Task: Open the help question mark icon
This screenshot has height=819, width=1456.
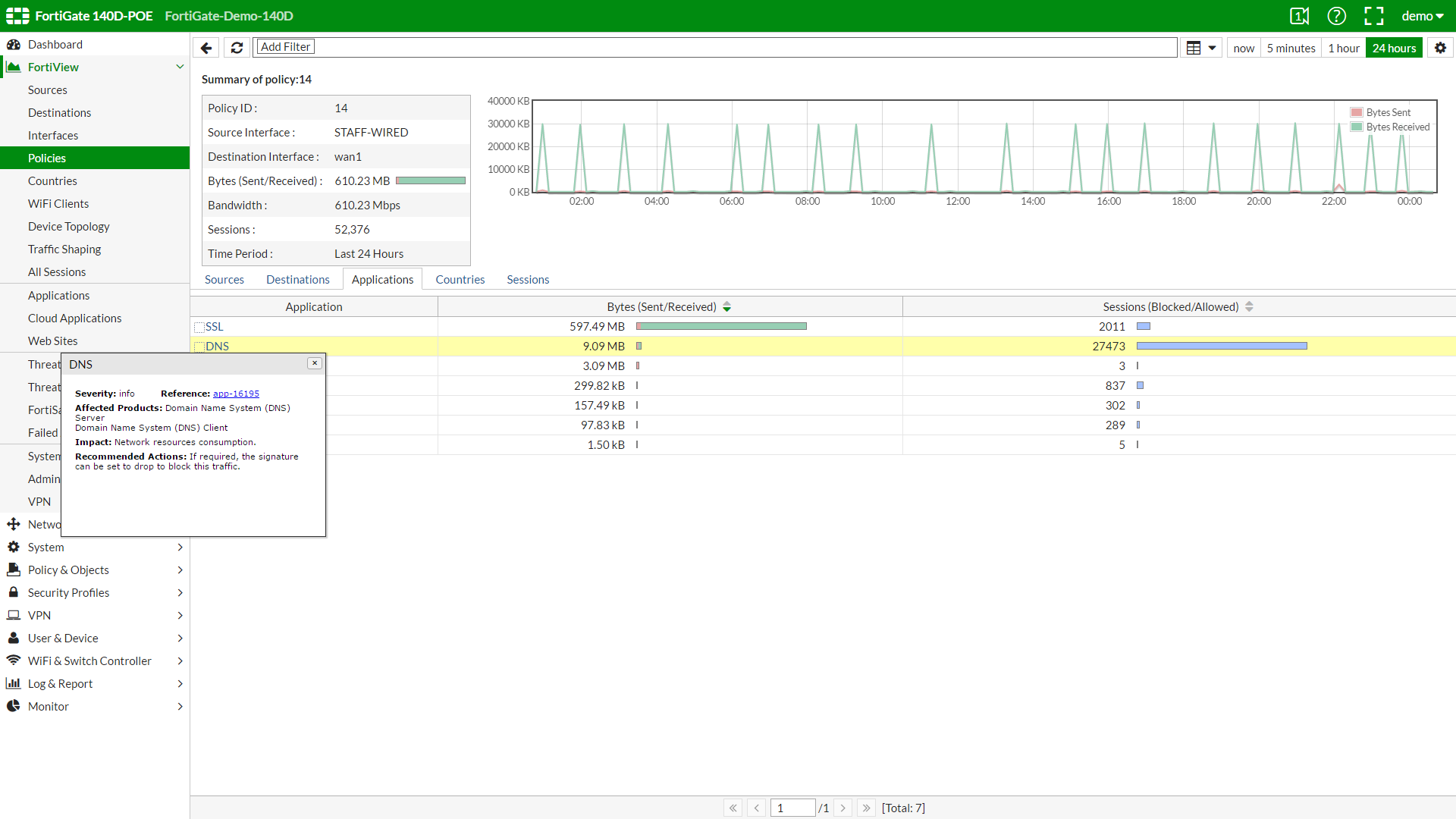Action: pyautogui.click(x=1336, y=16)
